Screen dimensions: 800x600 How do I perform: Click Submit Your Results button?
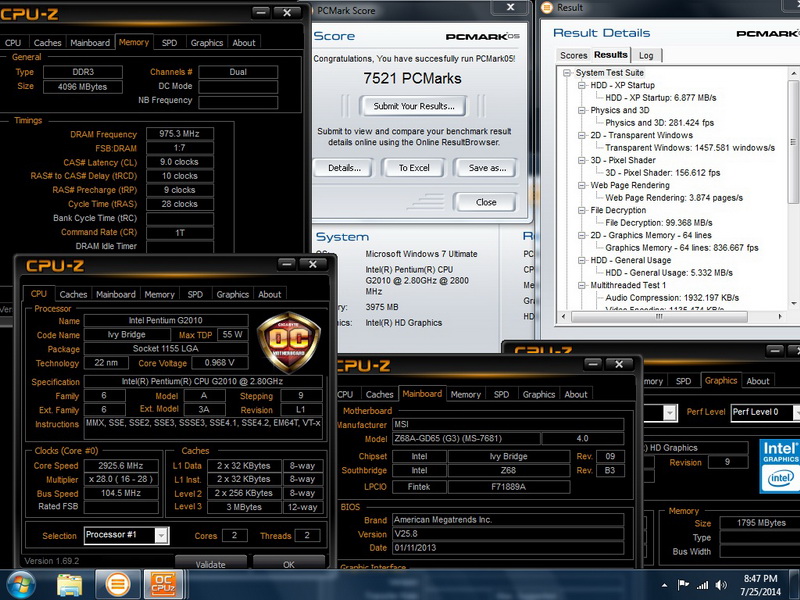pyautogui.click(x=414, y=106)
